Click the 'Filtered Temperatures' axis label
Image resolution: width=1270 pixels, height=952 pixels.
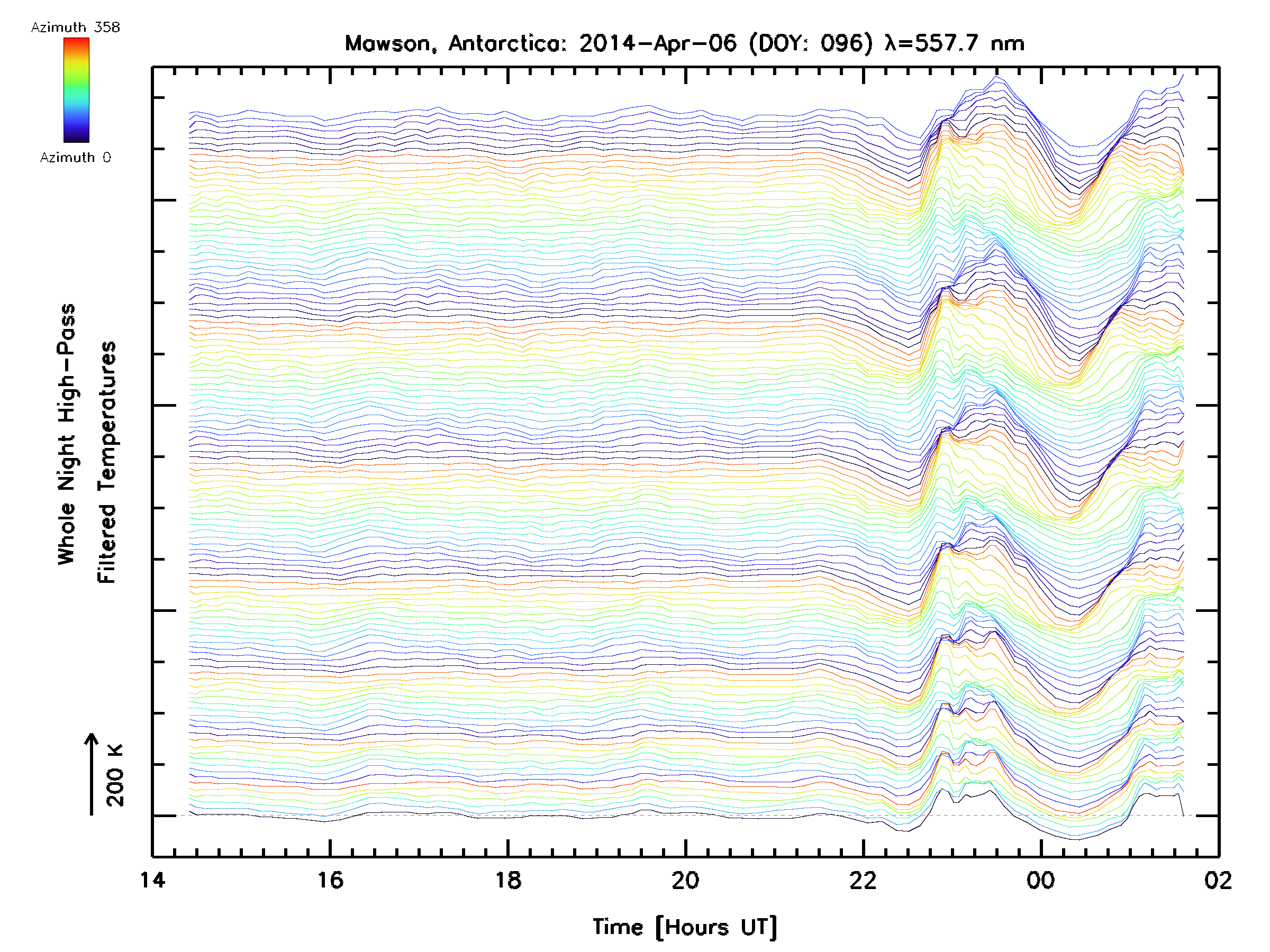(x=107, y=463)
